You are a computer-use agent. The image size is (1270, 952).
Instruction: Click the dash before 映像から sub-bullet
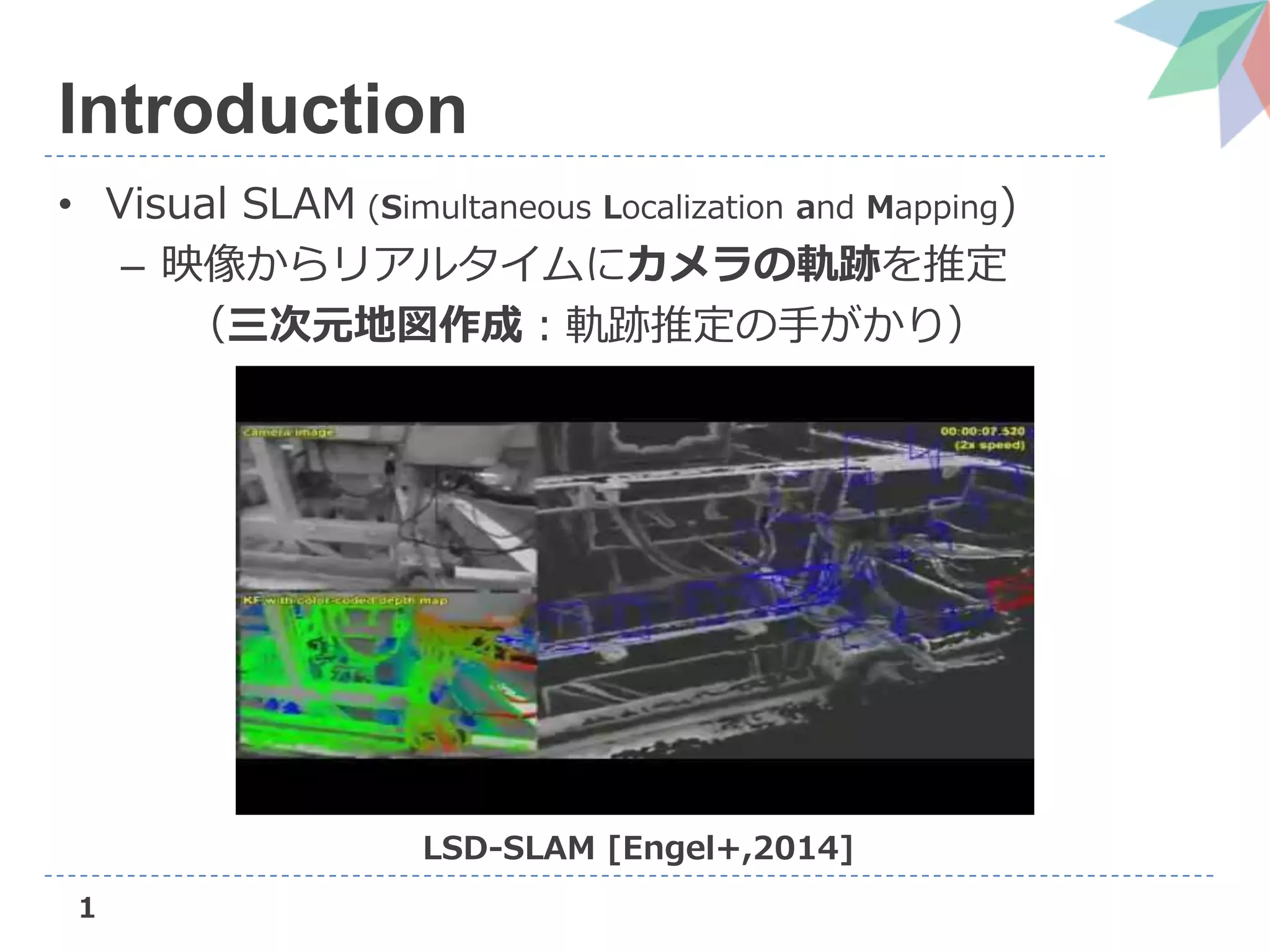(x=132, y=268)
